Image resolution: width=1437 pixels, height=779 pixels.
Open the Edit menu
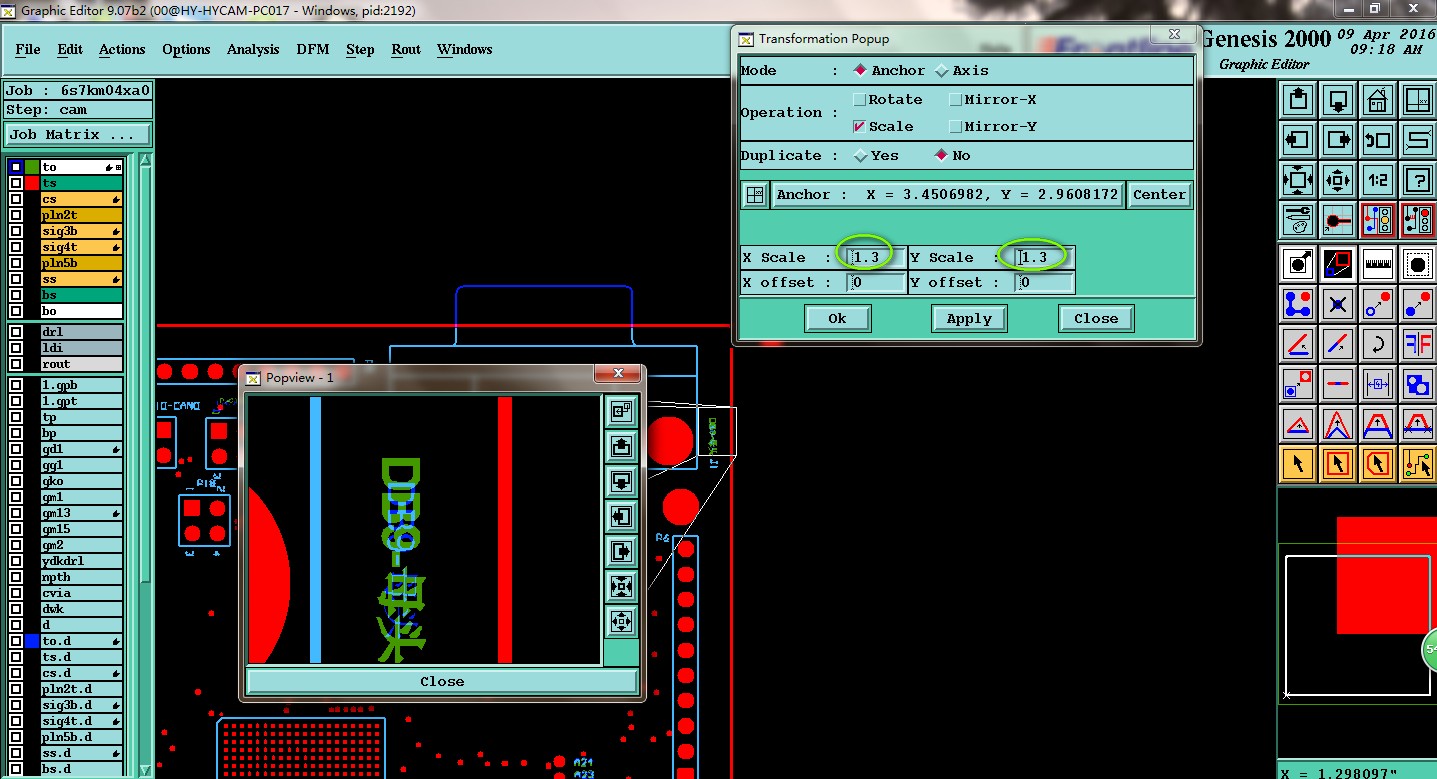coord(70,49)
